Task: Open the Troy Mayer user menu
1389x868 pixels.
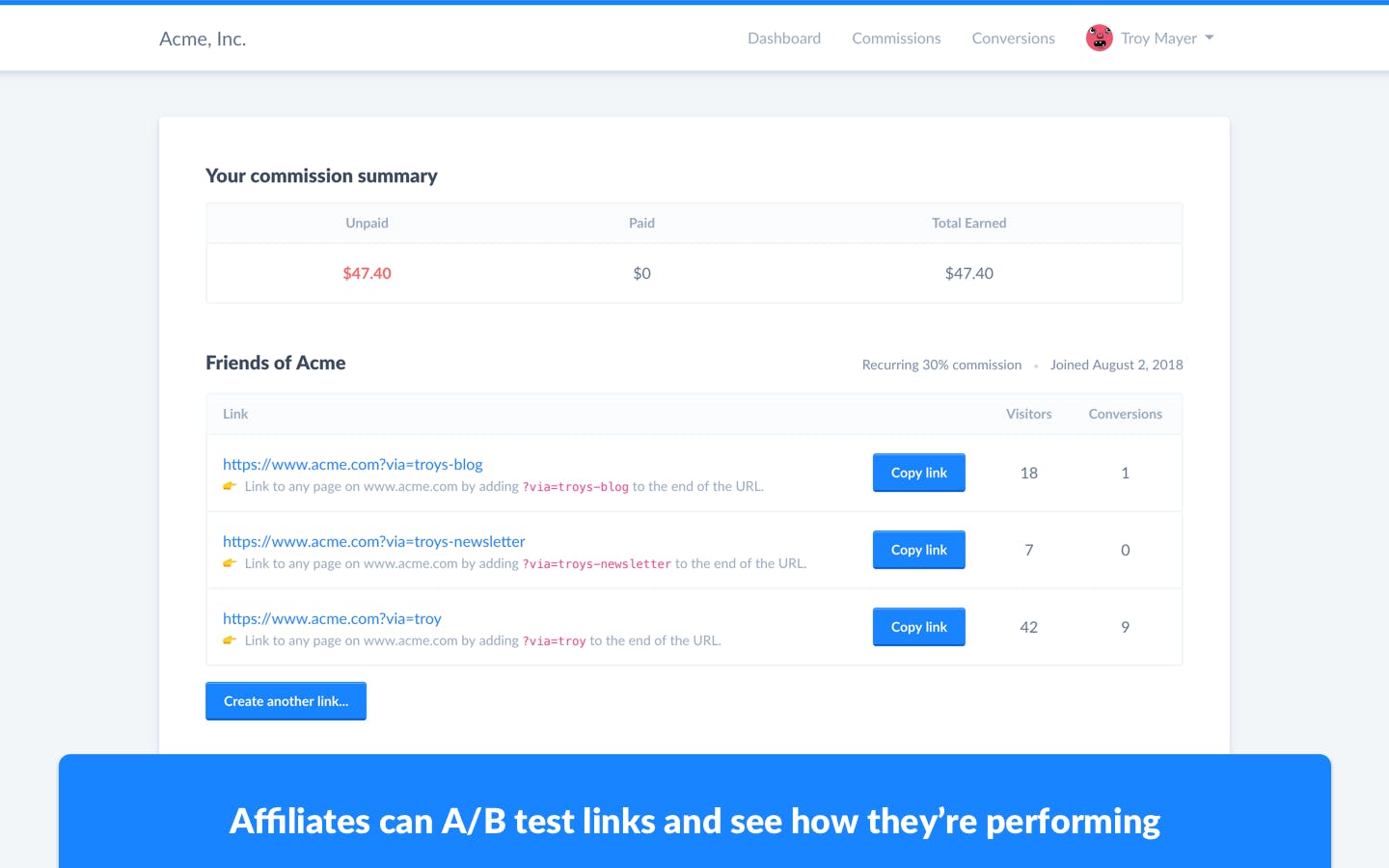Action: tap(1150, 38)
